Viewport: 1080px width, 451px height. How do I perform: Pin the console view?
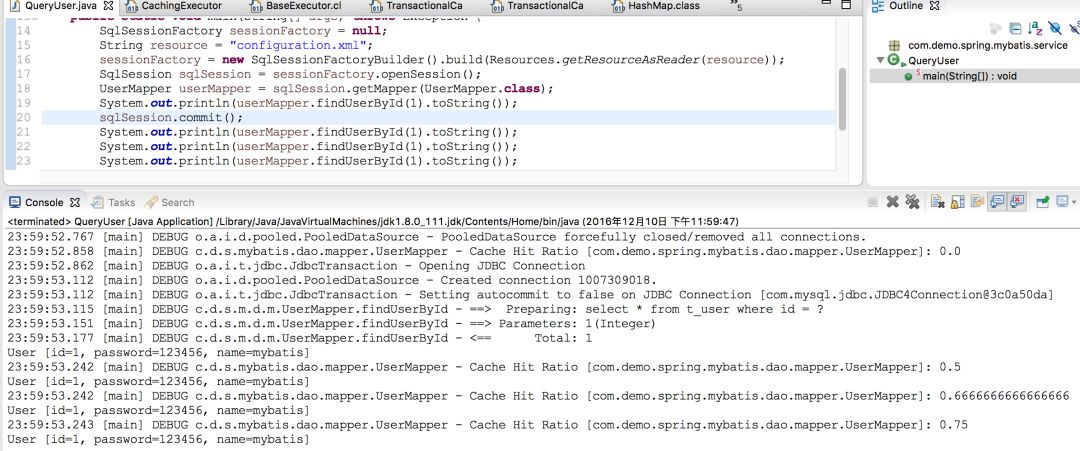click(1043, 202)
